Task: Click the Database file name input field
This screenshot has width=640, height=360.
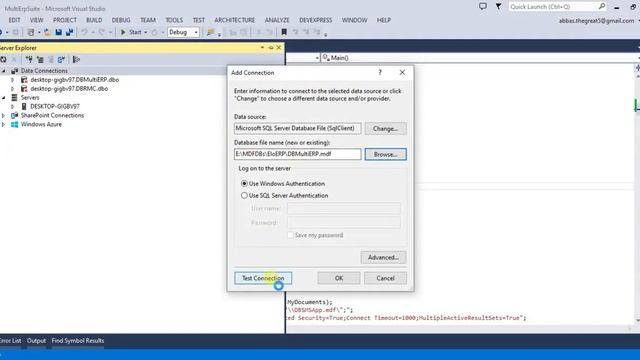Action: tap(298, 154)
